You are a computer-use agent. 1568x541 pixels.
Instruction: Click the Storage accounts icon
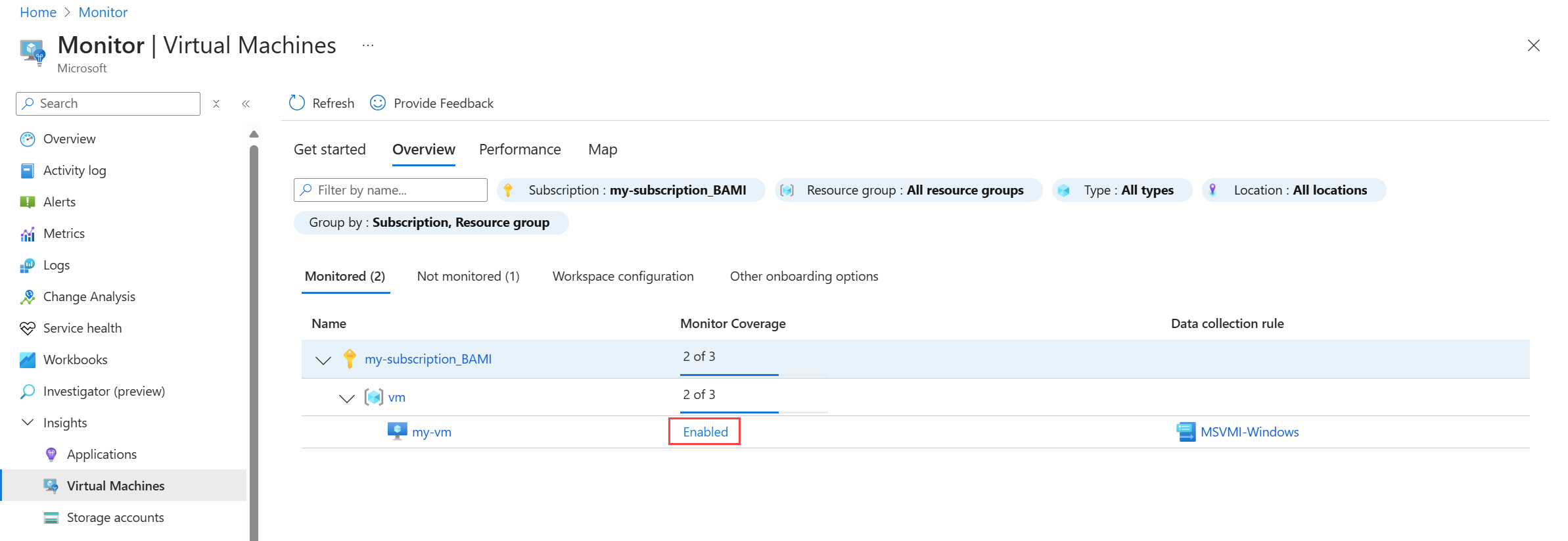pos(51,517)
